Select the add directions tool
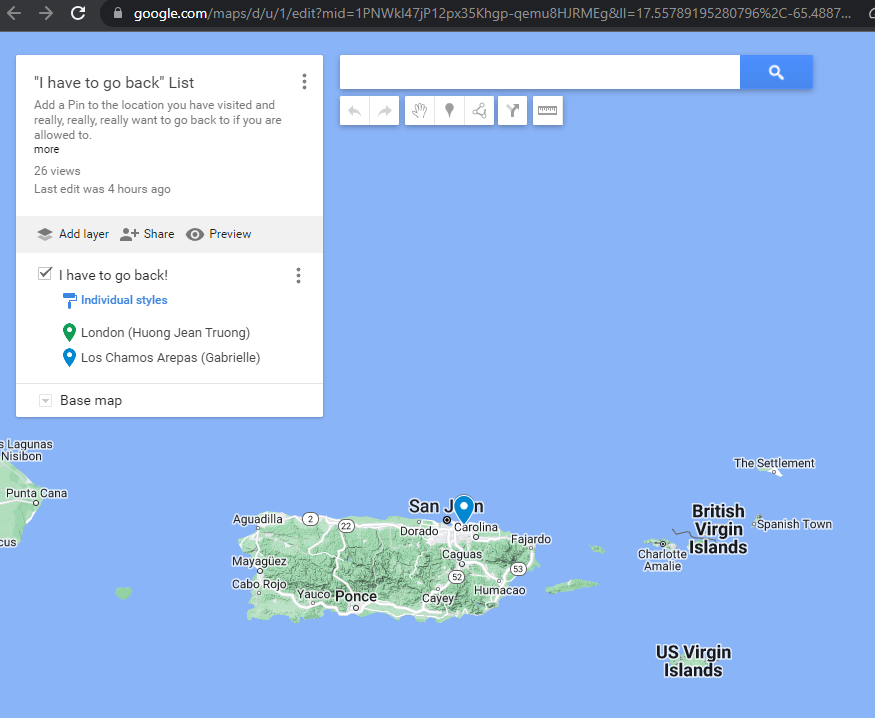Image resolution: width=875 pixels, height=718 pixels. click(x=512, y=111)
